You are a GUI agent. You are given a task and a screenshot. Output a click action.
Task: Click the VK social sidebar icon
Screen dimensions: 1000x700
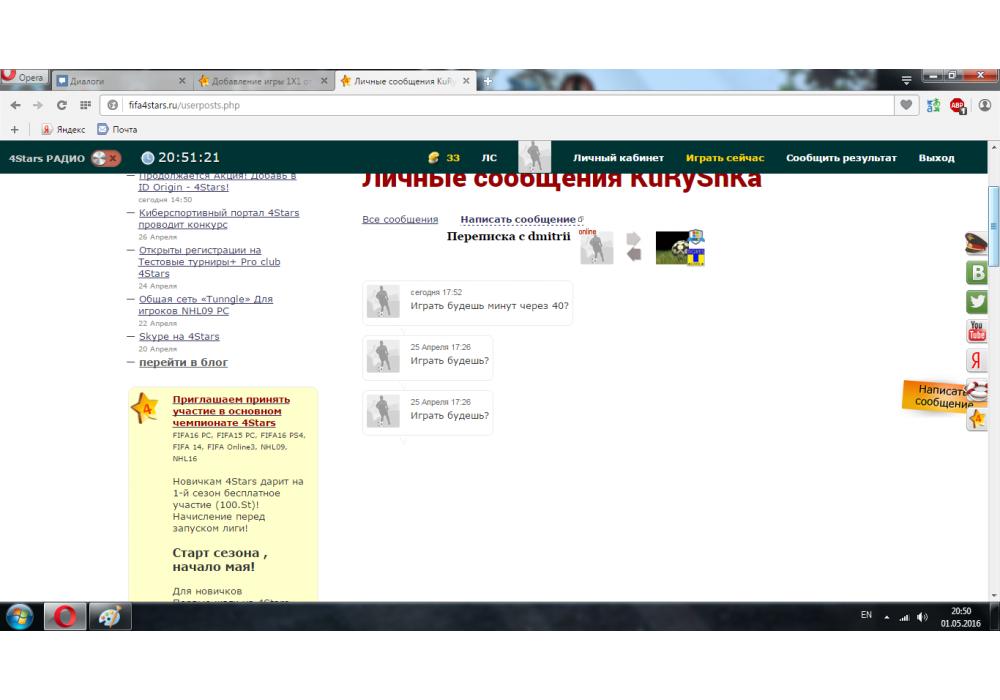[977, 273]
